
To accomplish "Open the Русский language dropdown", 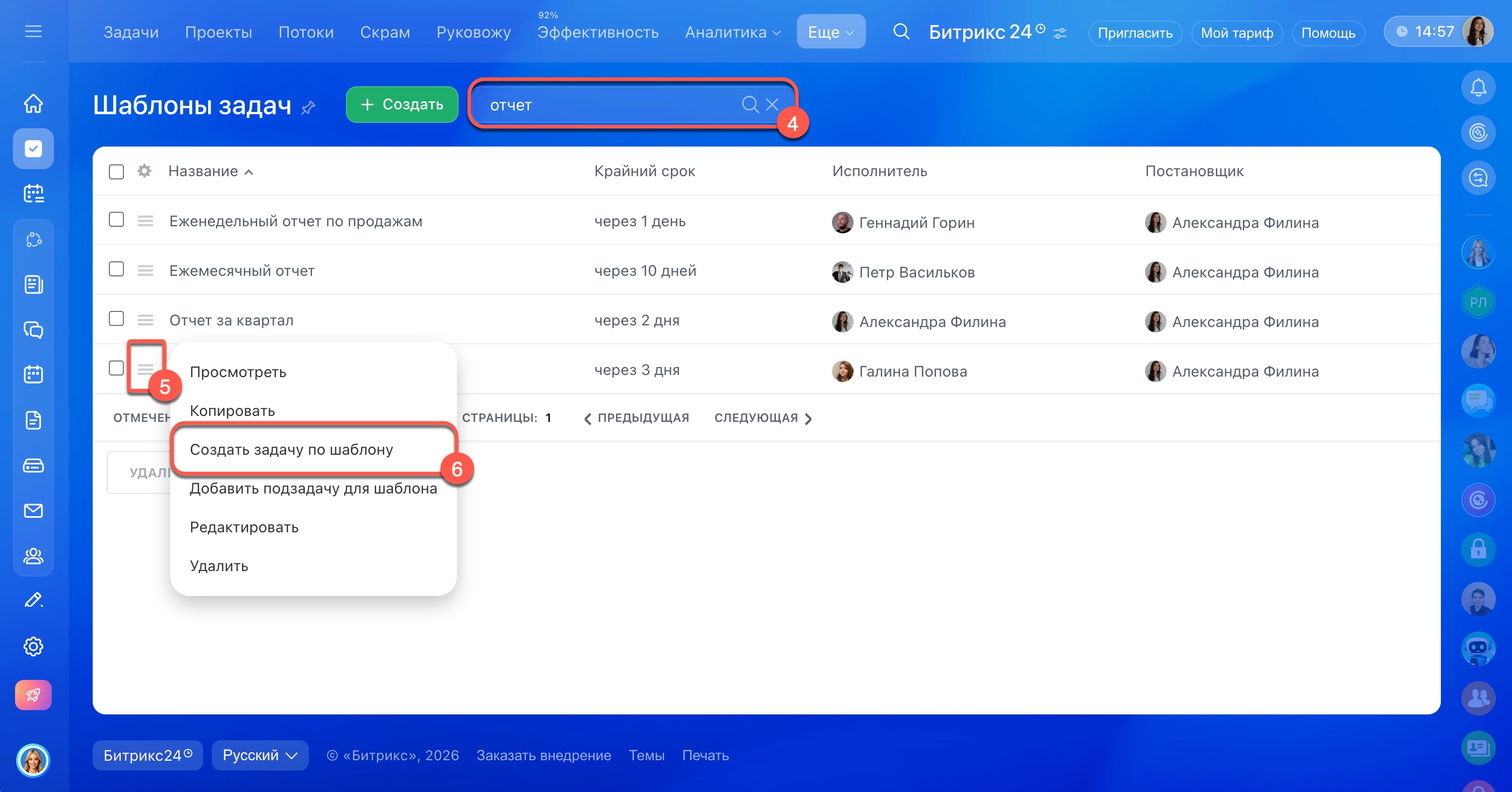I will point(259,755).
